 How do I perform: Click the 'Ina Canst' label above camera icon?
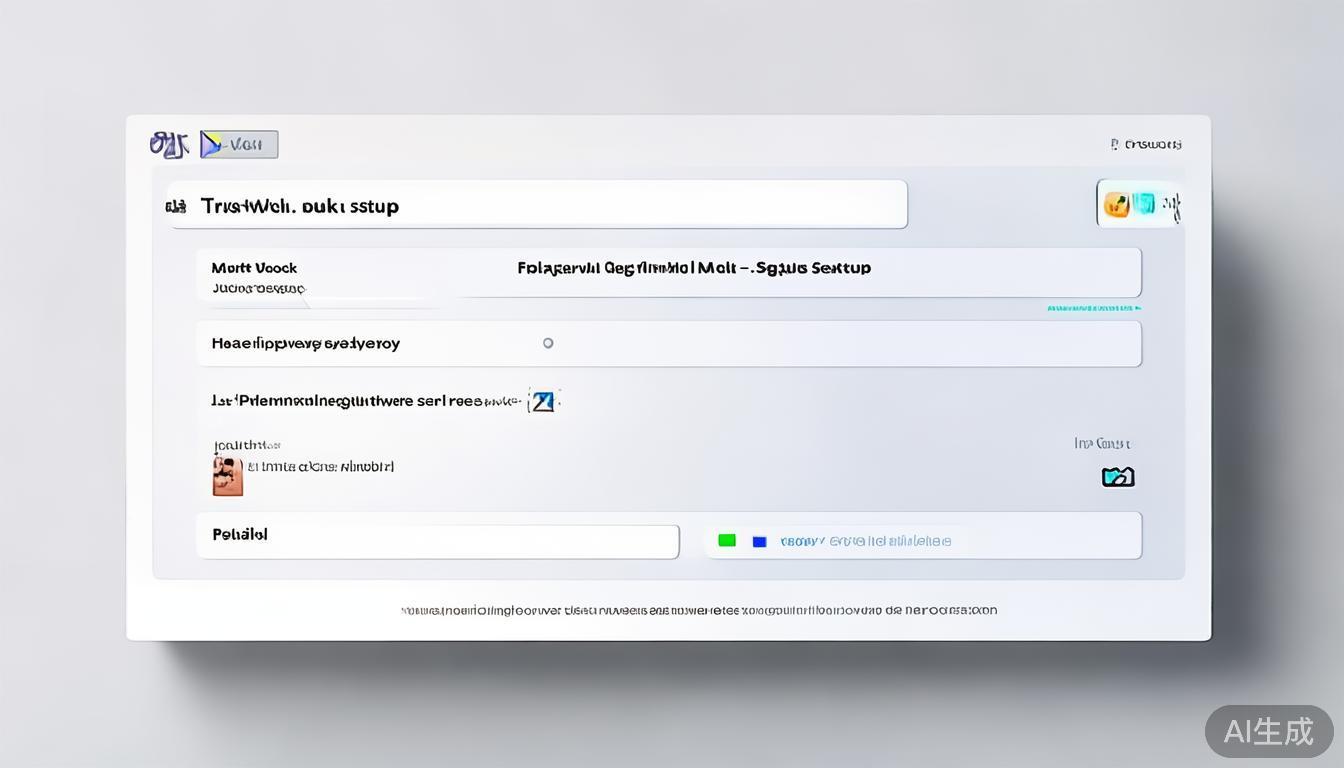1102,443
